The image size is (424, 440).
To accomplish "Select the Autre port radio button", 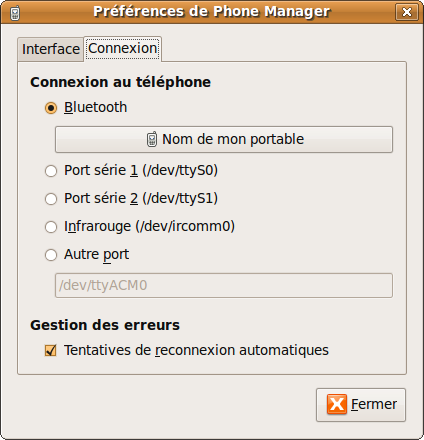I will coord(51,255).
